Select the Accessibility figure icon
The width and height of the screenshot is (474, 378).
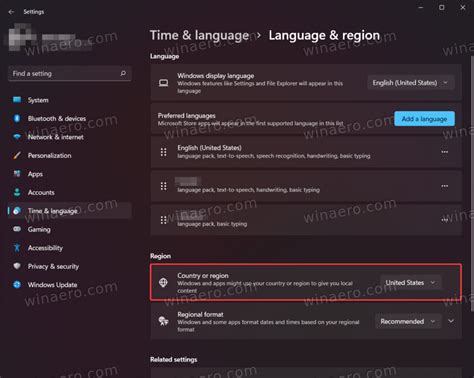click(17, 248)
